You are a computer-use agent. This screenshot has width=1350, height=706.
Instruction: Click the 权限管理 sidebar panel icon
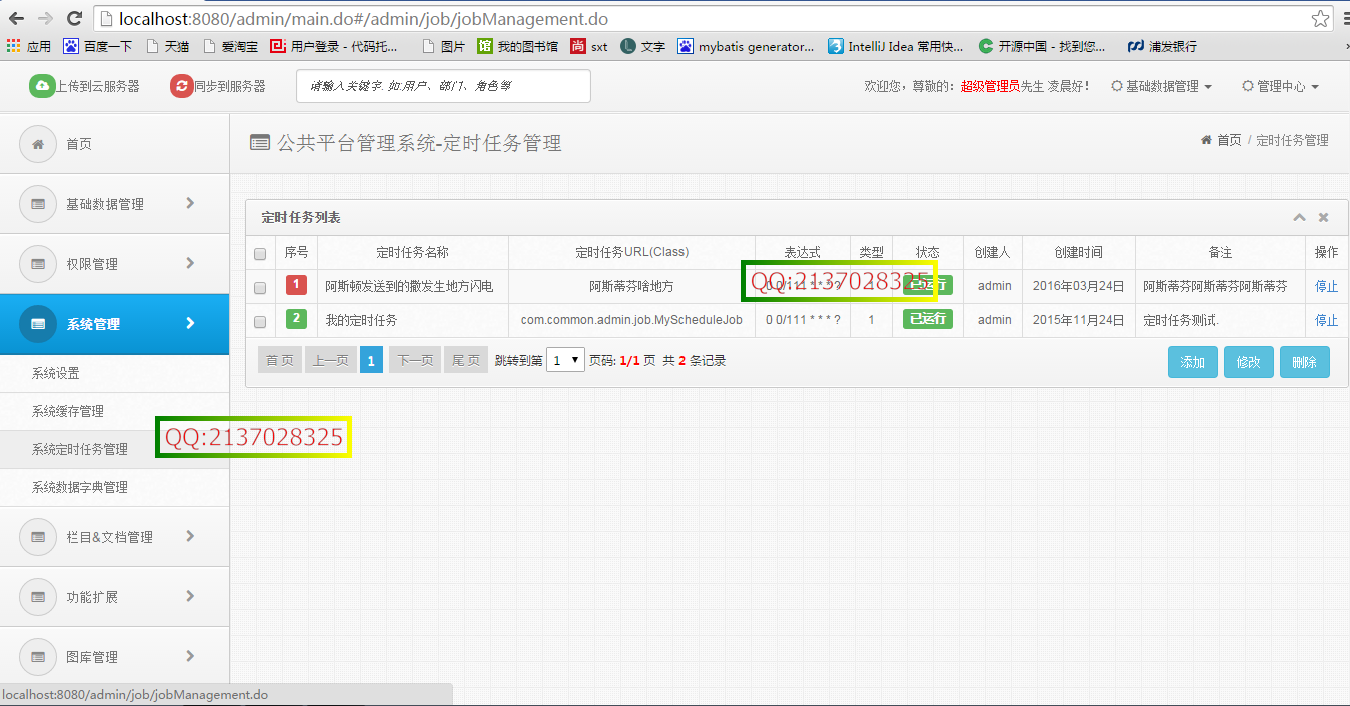(x=37, y=263)
